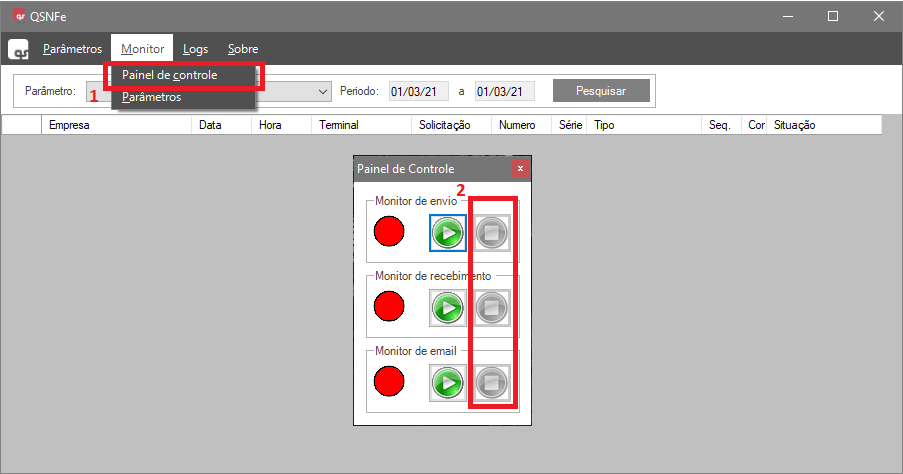Click the QSNFe logo icon in menu bar

point(19,49)
